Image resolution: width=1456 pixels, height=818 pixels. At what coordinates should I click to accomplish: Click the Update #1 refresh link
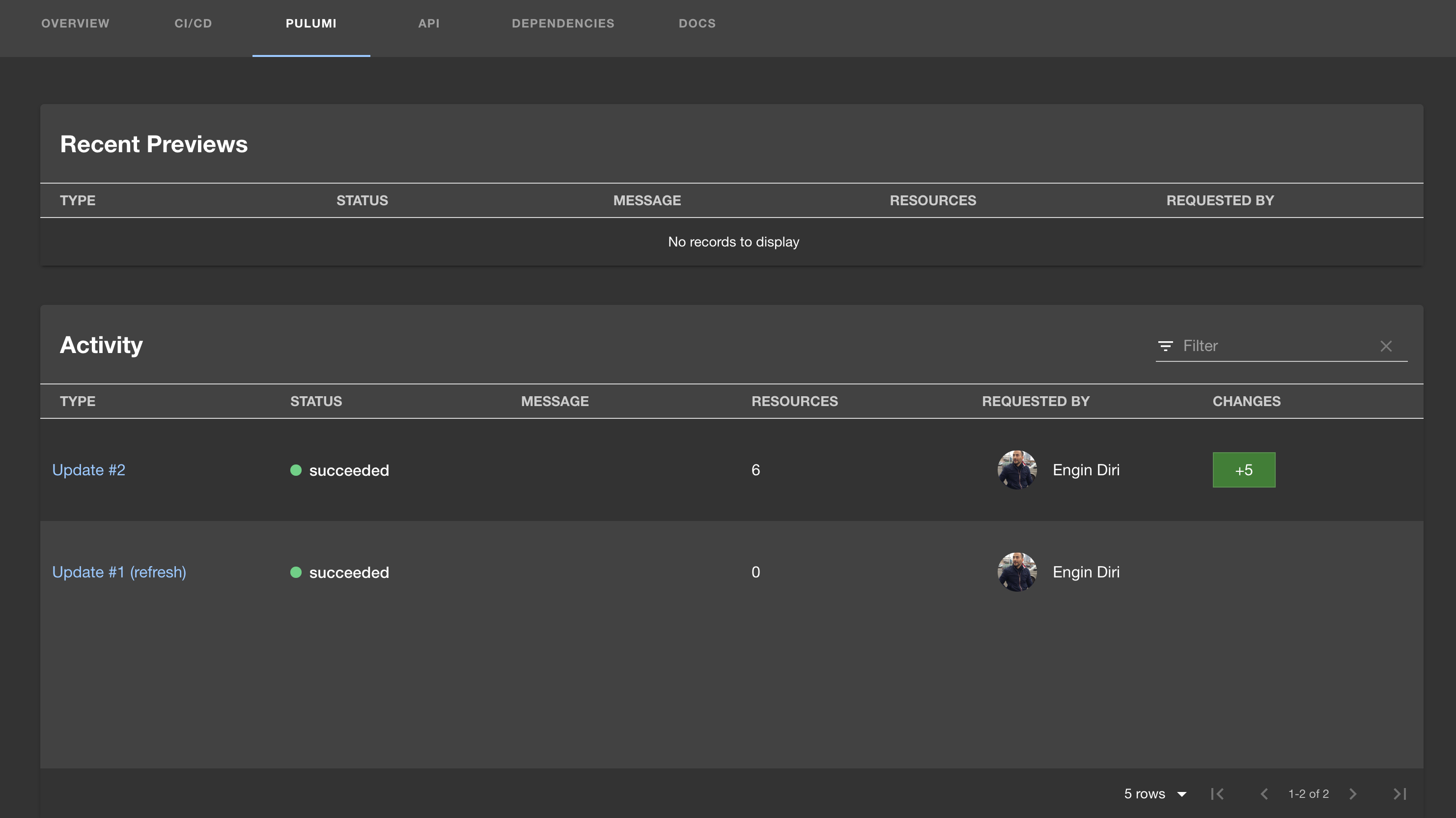(x=119, y=571)
